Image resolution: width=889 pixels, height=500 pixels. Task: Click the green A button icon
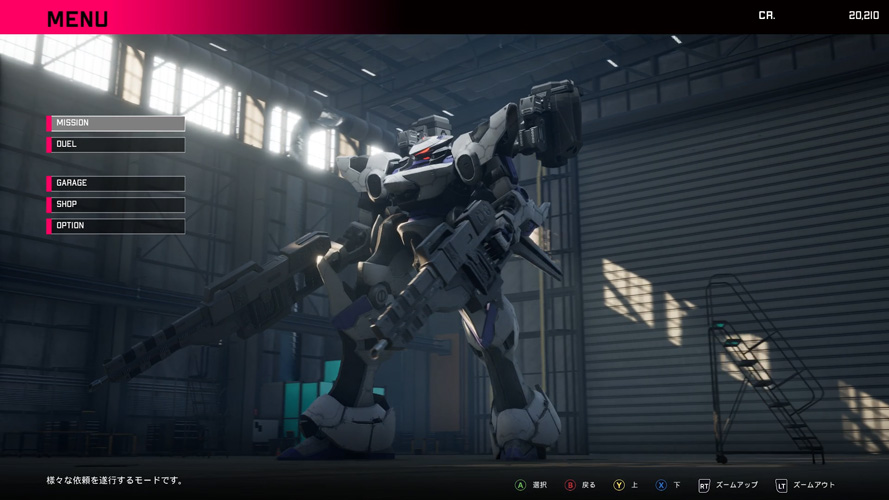coord(520,485)
